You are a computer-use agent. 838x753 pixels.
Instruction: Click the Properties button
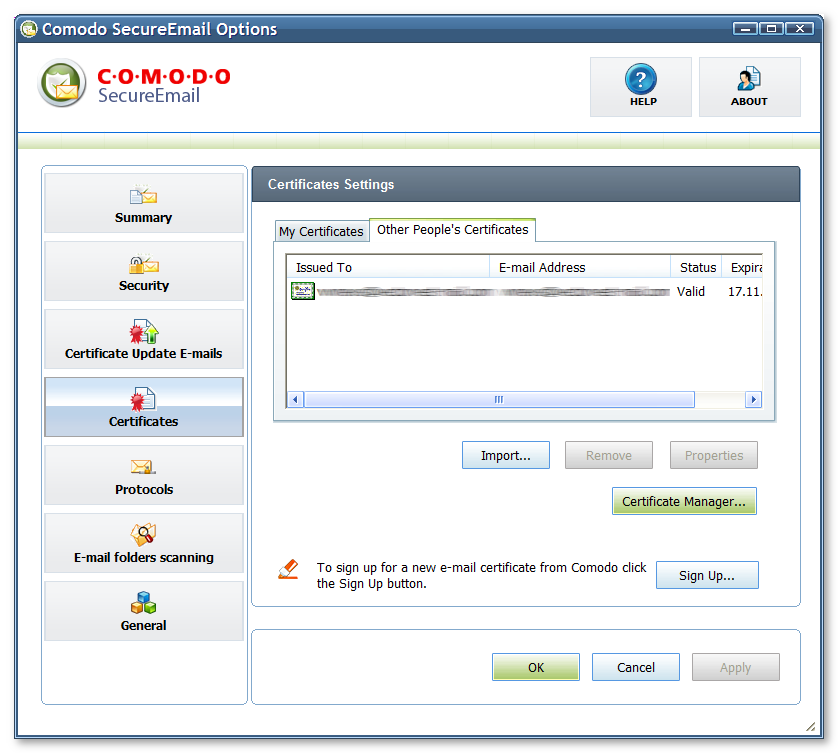(714, 455)
